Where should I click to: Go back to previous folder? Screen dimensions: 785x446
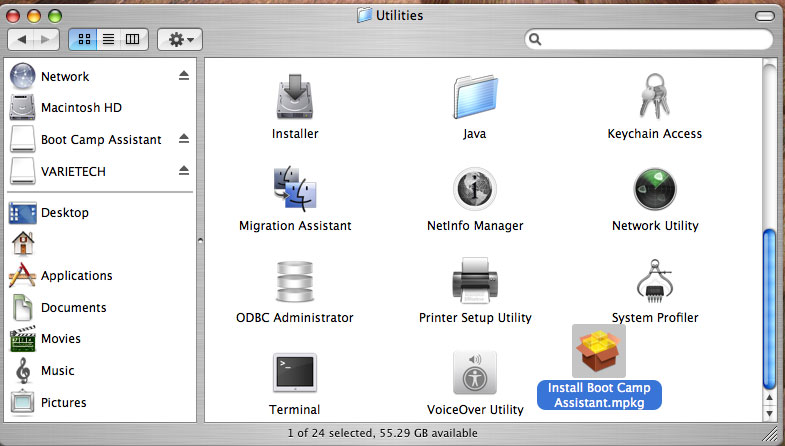click(x=22, y=39)
